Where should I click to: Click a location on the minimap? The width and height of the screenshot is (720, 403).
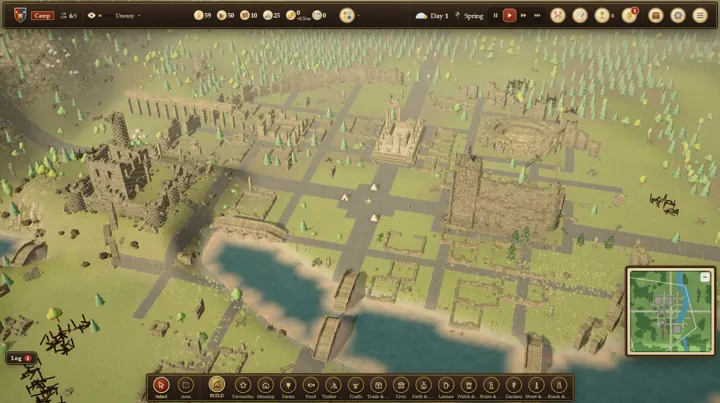coord(670,311)
